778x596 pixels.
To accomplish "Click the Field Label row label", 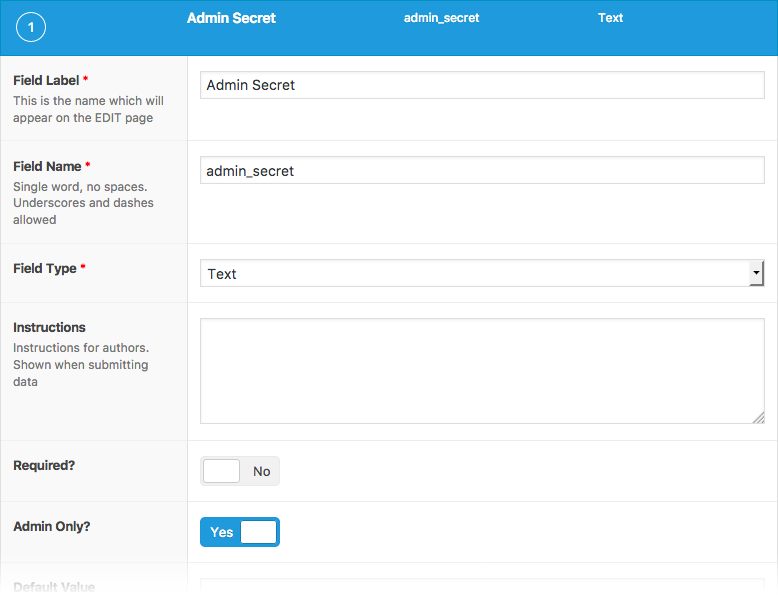I will [46, 80].
